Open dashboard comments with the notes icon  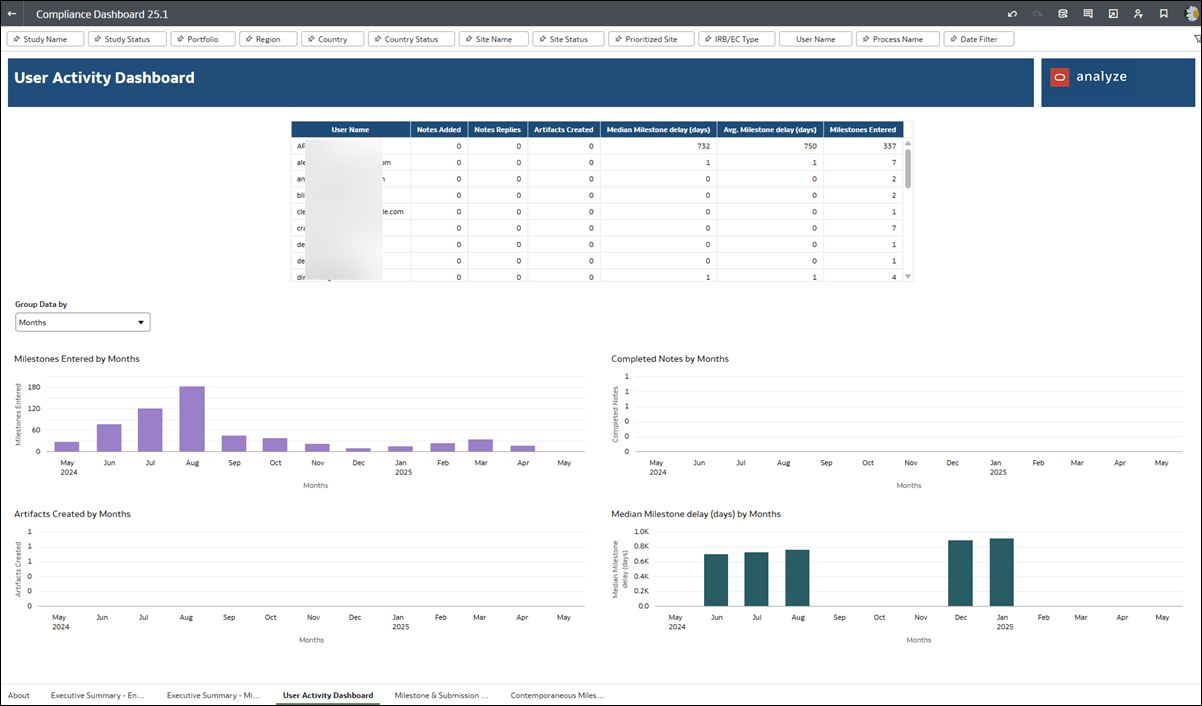click(1087, 13)
